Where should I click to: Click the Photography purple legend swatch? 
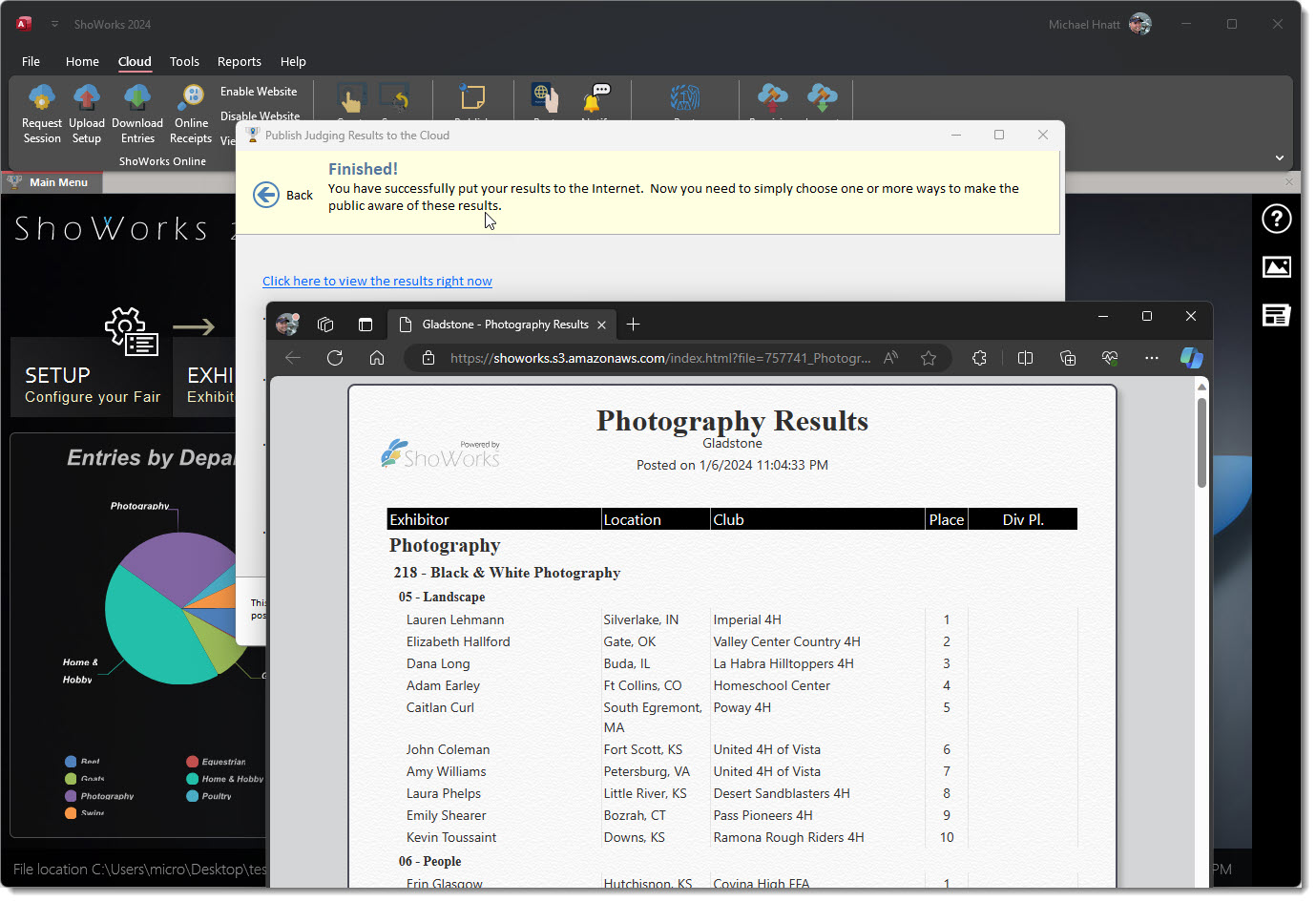tap(71, 796)
